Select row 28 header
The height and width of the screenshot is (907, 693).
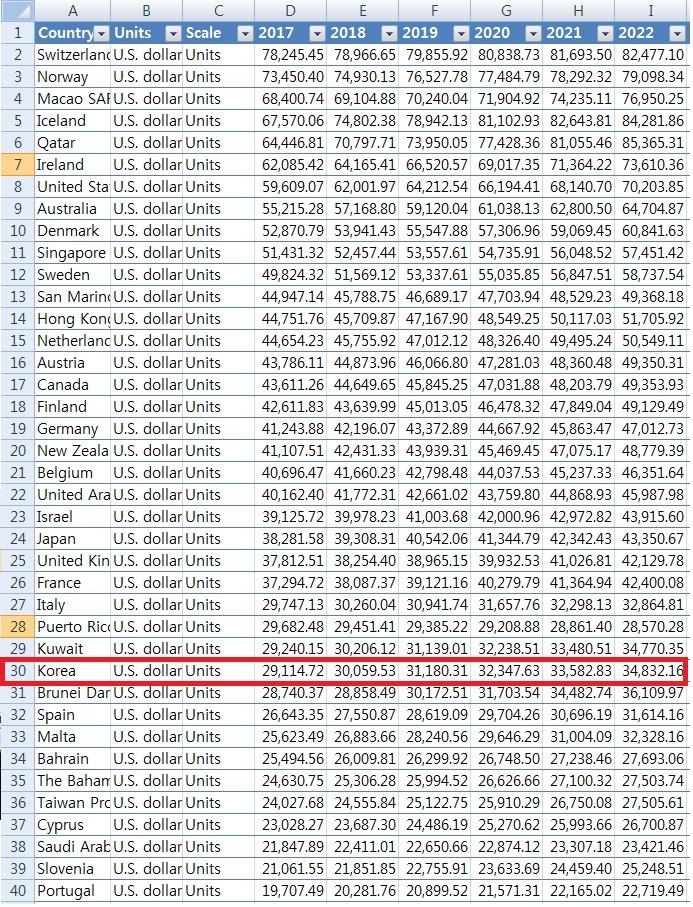coord(17,627)
